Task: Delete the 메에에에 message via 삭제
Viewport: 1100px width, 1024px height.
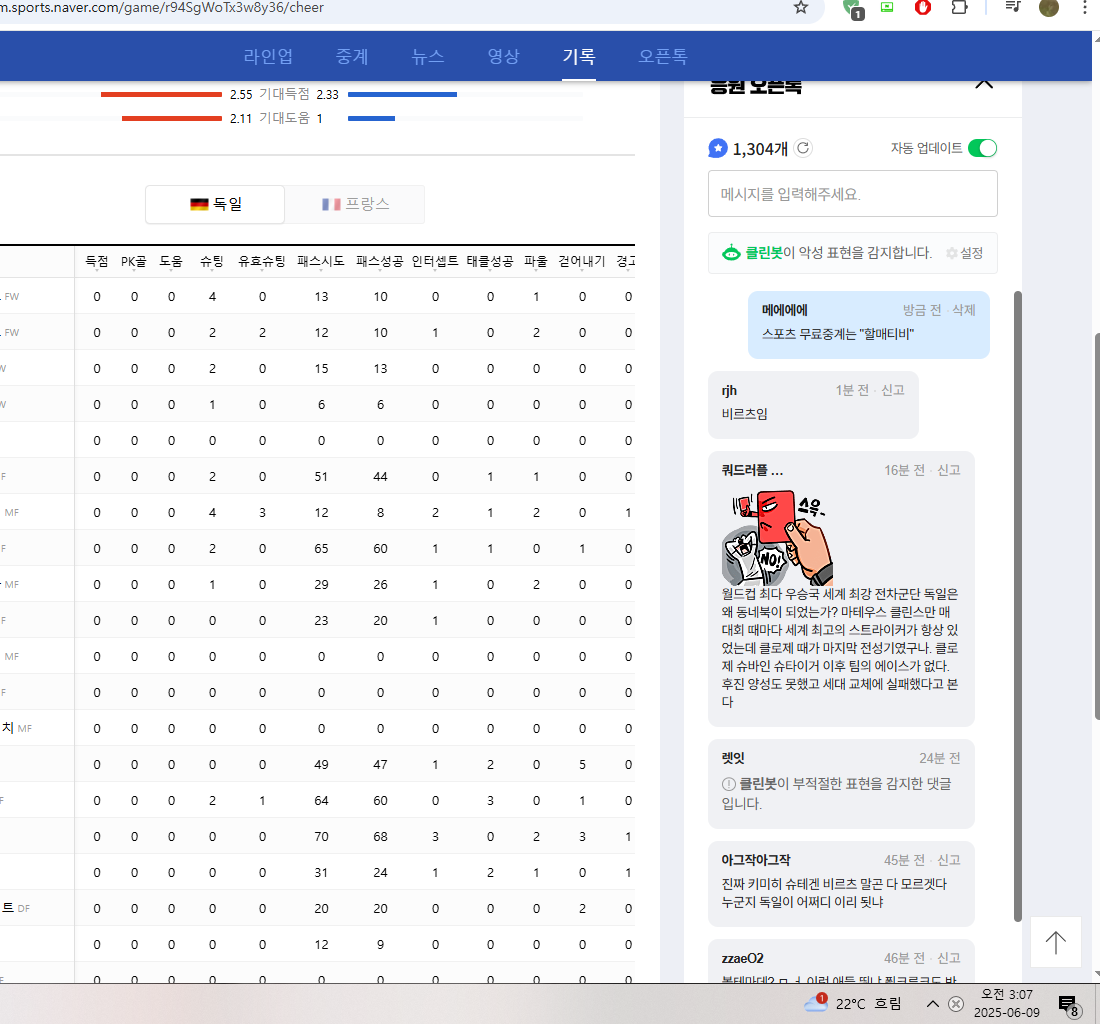Action: [x=963, y=310]
